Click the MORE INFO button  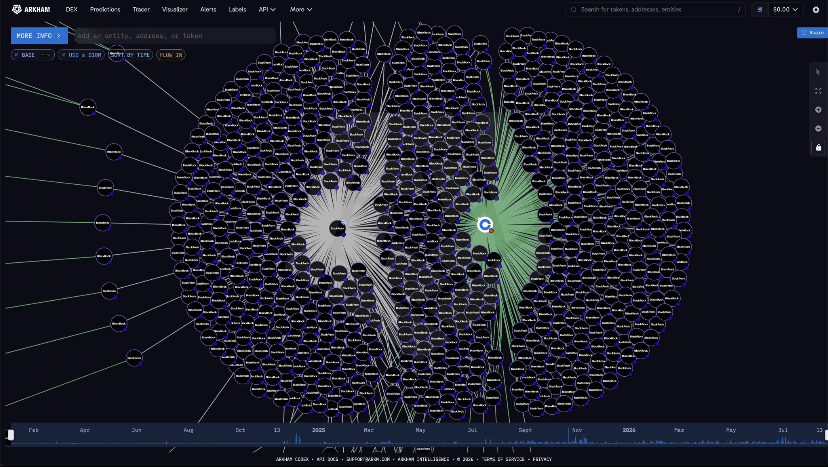[39, 35]
